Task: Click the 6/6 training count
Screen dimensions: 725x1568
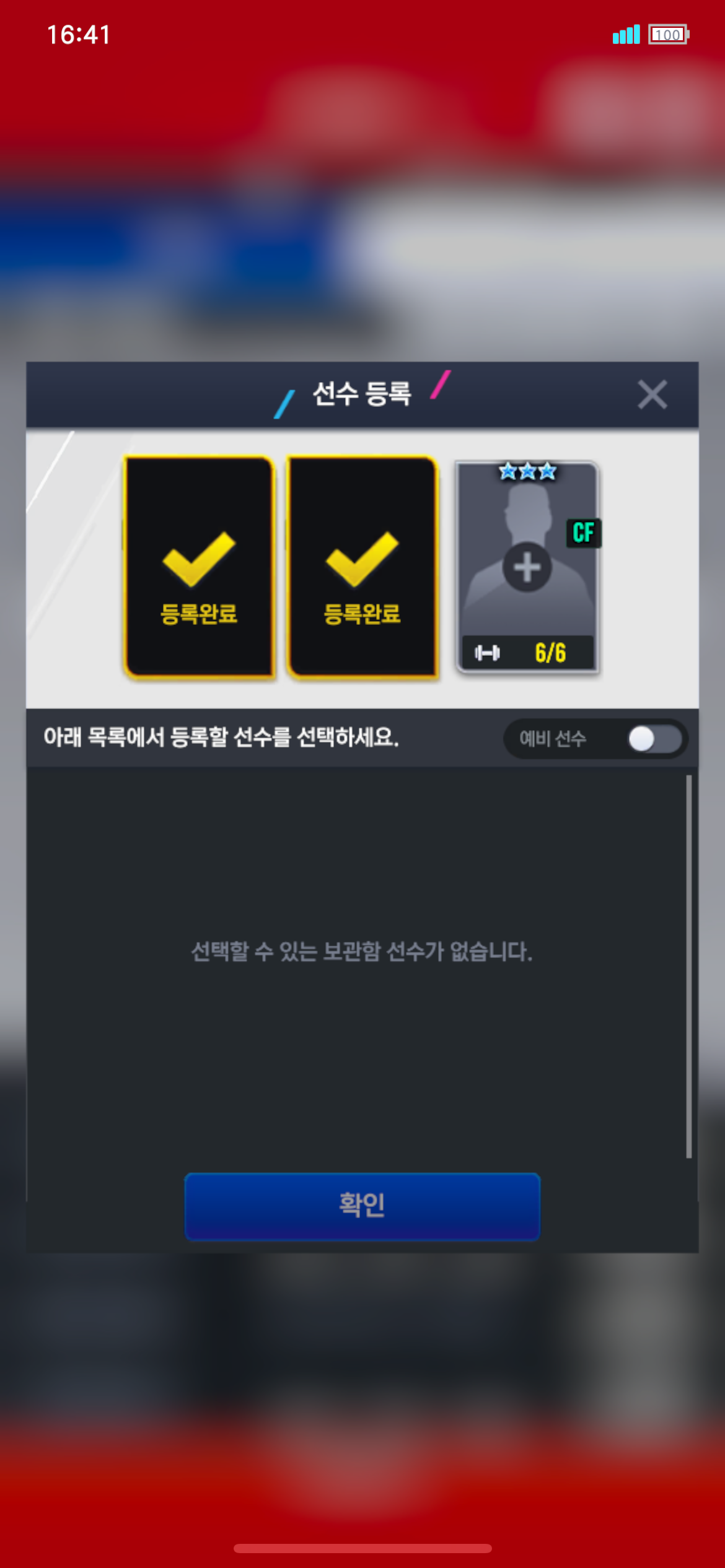Action: (x=550, y=653)
